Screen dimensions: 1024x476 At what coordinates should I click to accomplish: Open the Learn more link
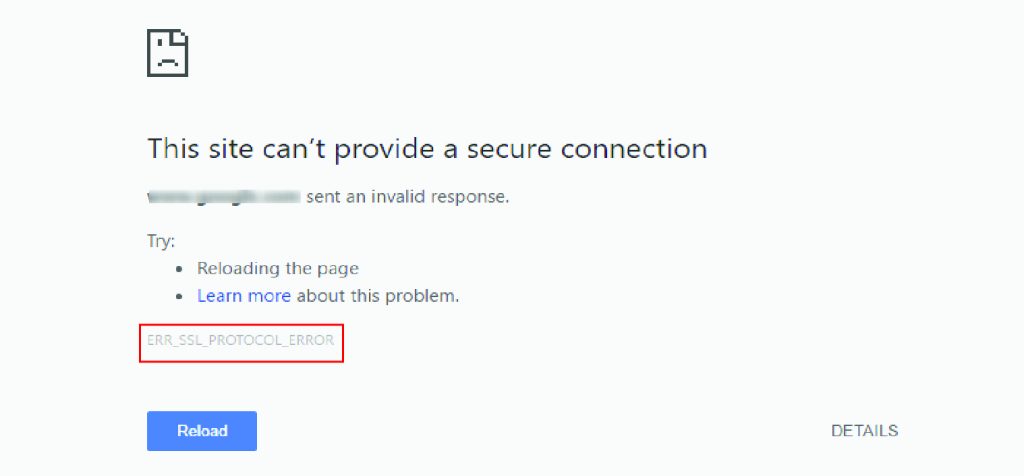(x=244, y=296)
